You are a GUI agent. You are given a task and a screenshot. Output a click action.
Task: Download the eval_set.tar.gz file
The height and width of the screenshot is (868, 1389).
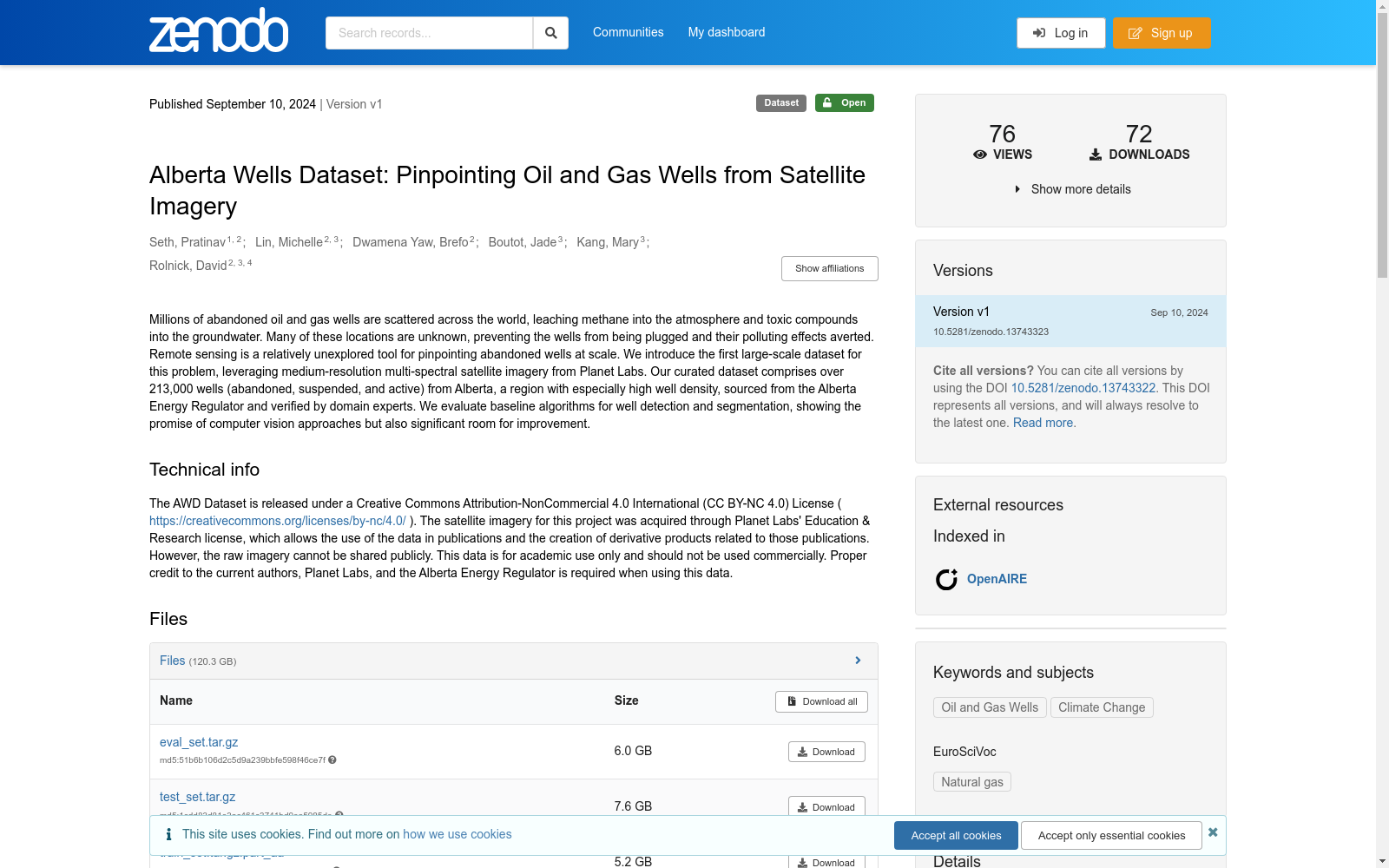(826, 752)
